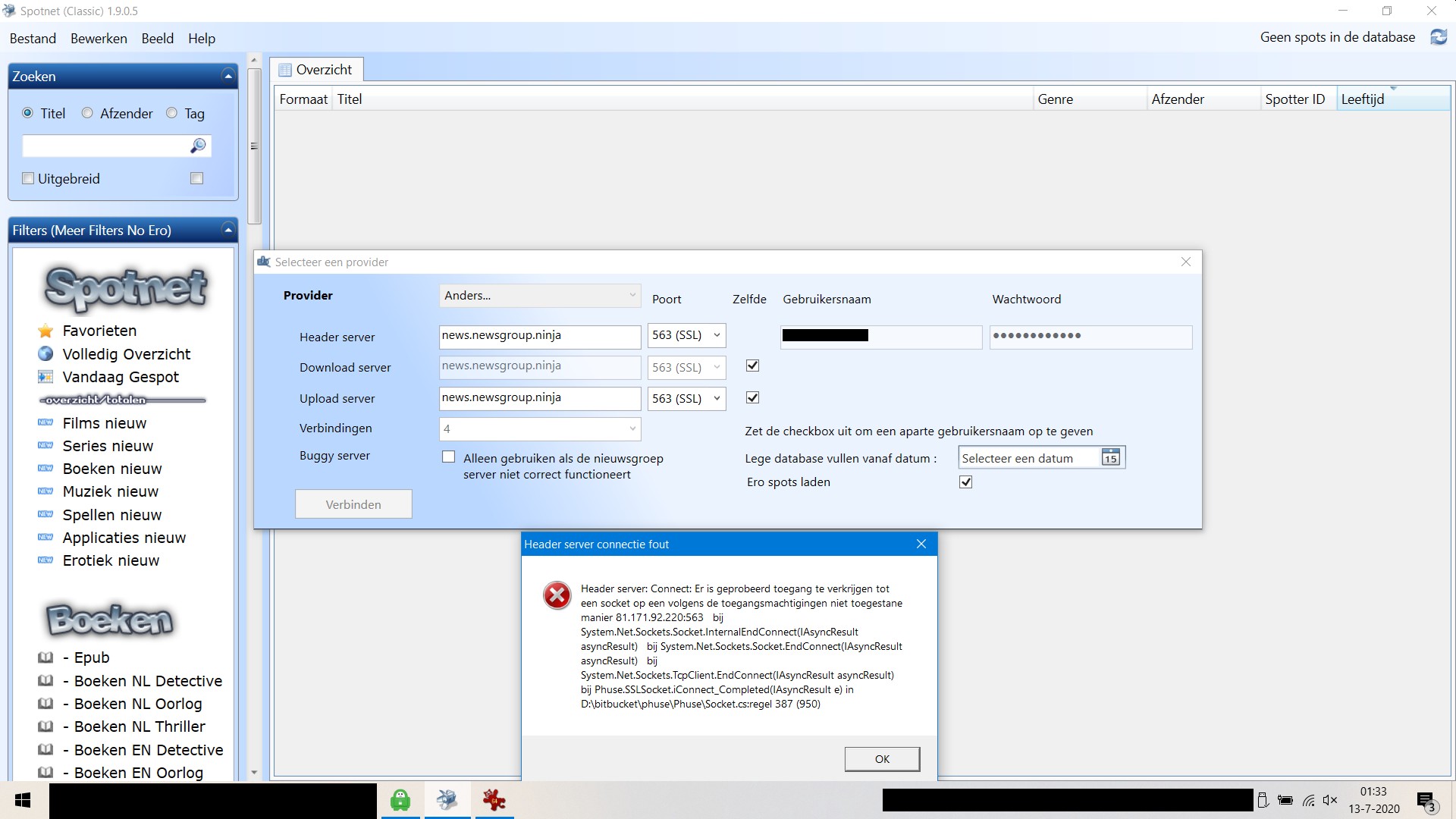Open the Bewerken menu
Viewport: 1456px width, 819px height.
99,39
